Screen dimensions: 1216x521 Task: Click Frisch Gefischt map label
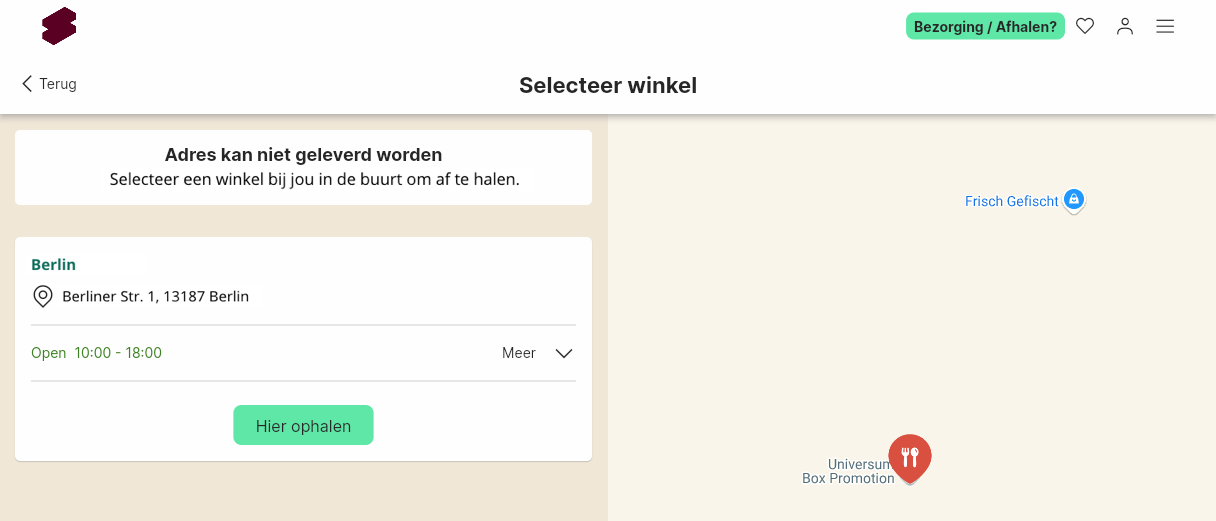[1011, 201]
